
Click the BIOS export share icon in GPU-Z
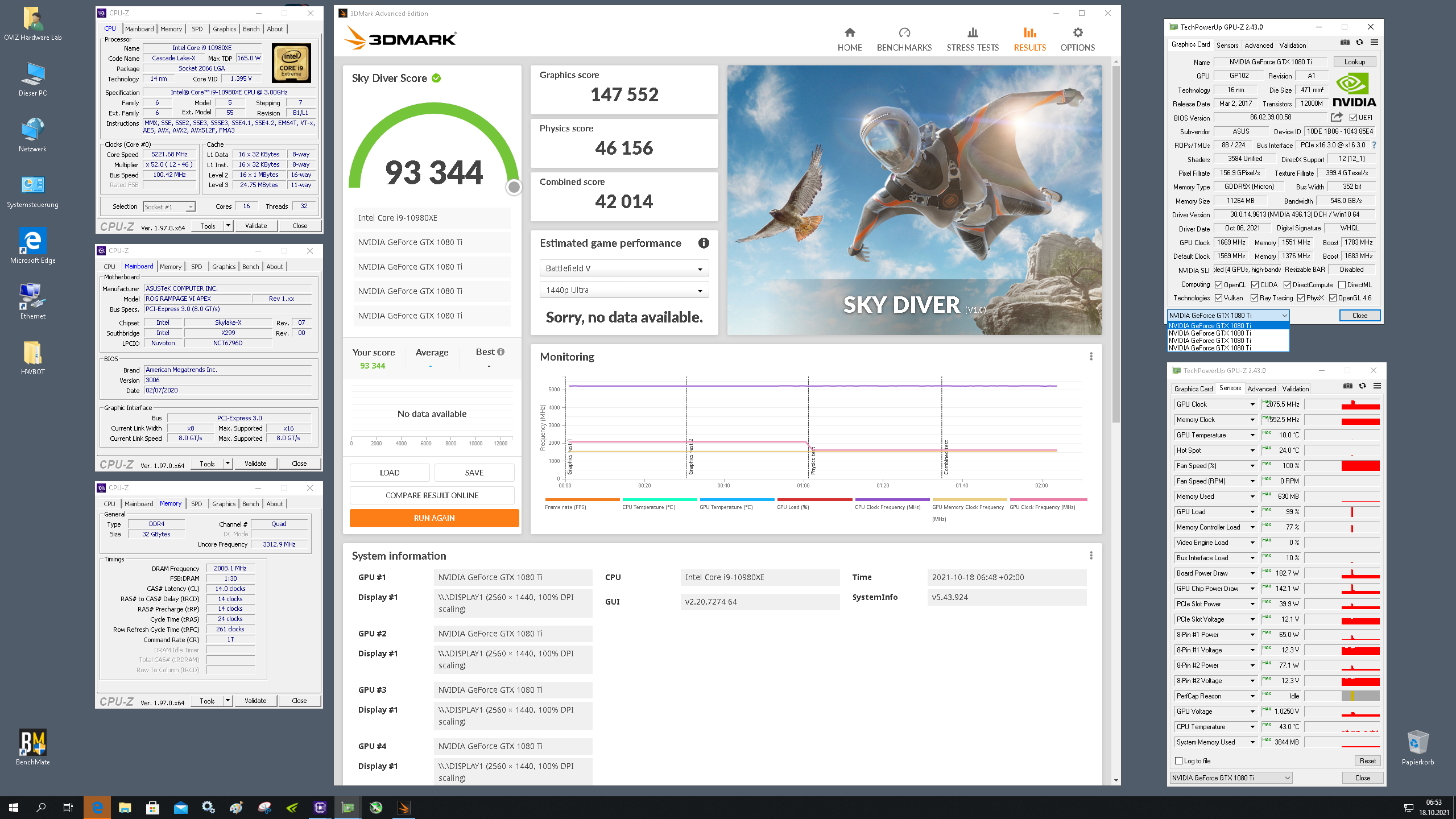(x=1337, y=117)
